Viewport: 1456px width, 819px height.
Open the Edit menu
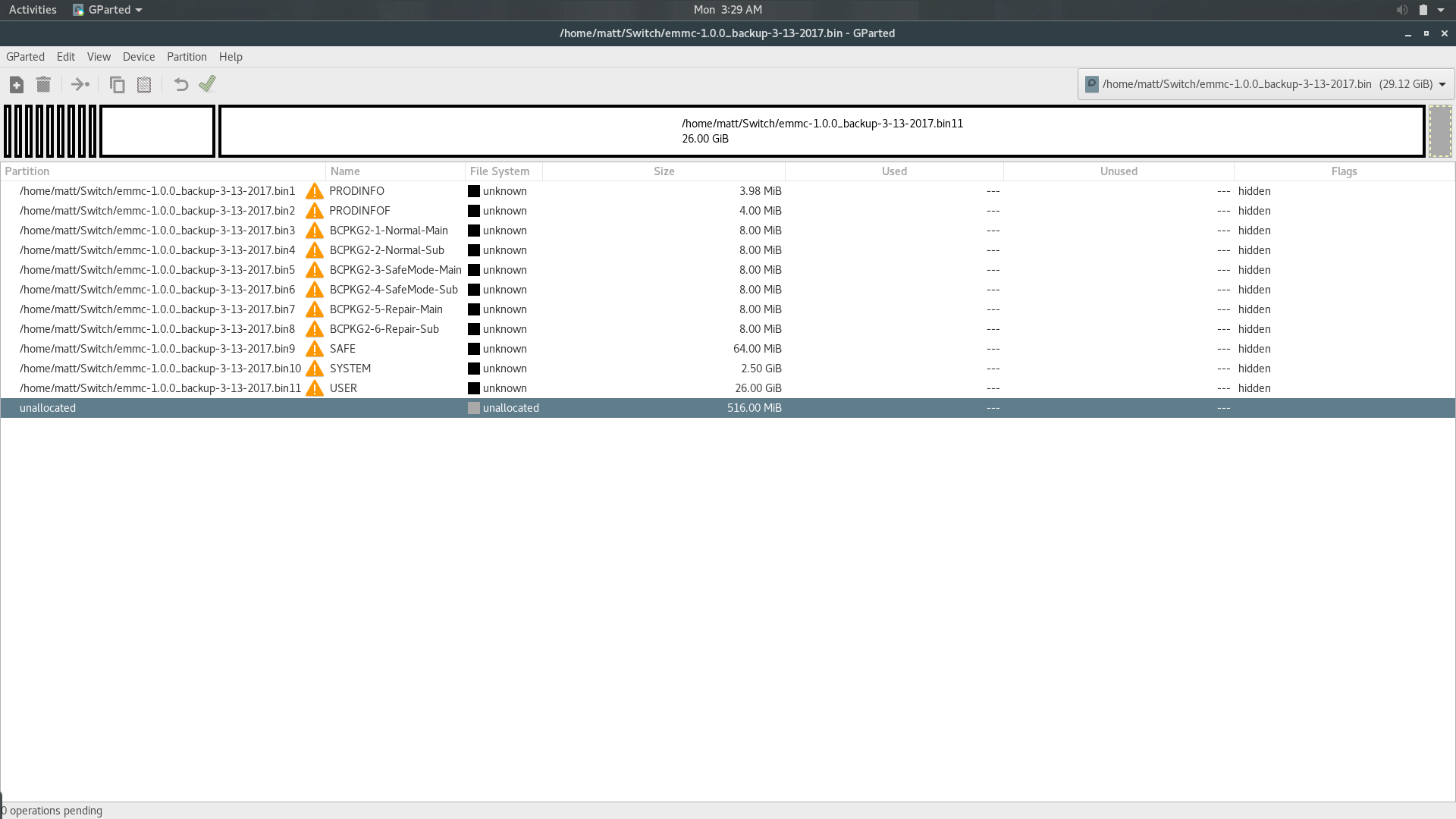[x=66, y=57]
